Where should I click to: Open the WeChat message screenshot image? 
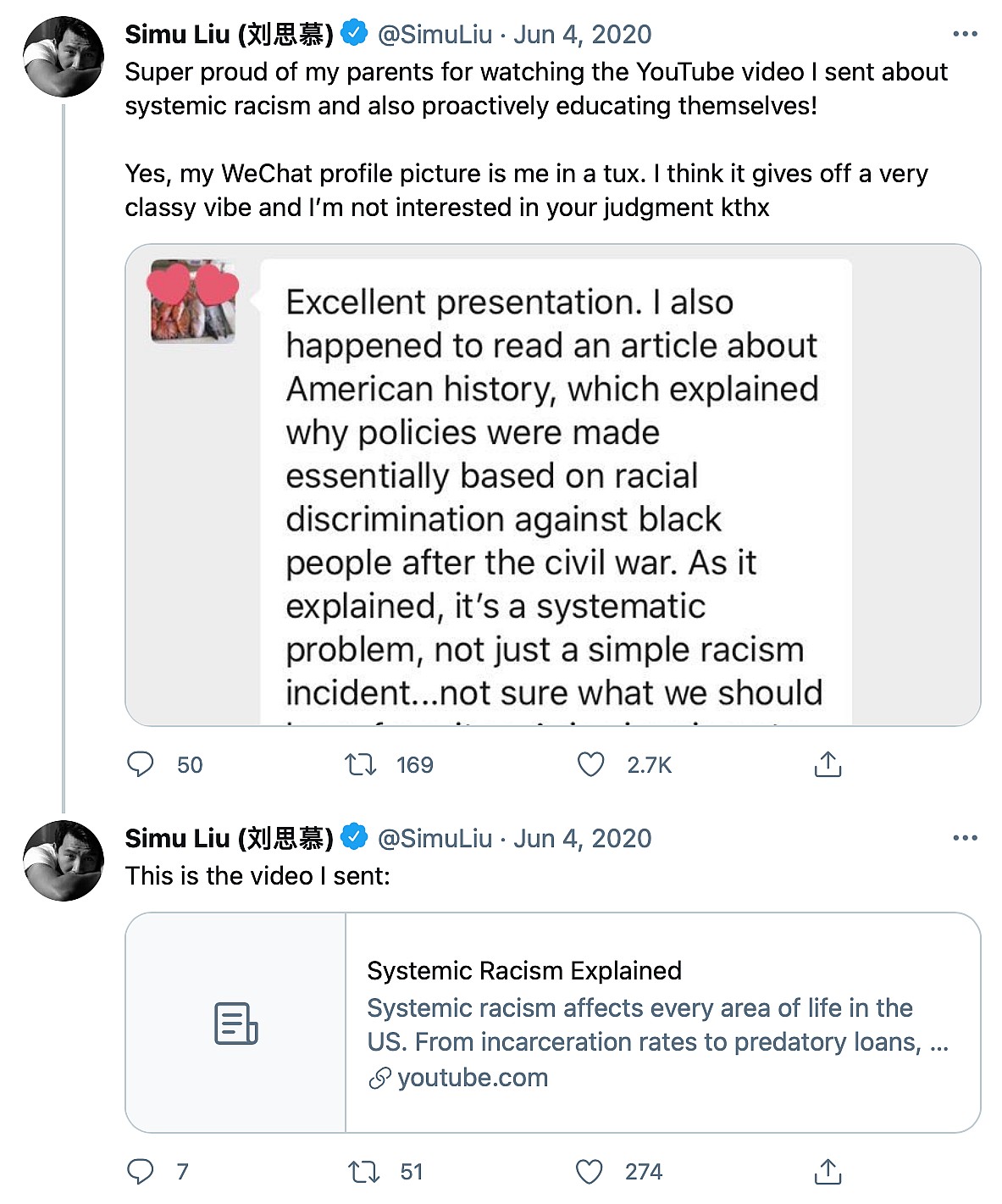coord(552,485)
